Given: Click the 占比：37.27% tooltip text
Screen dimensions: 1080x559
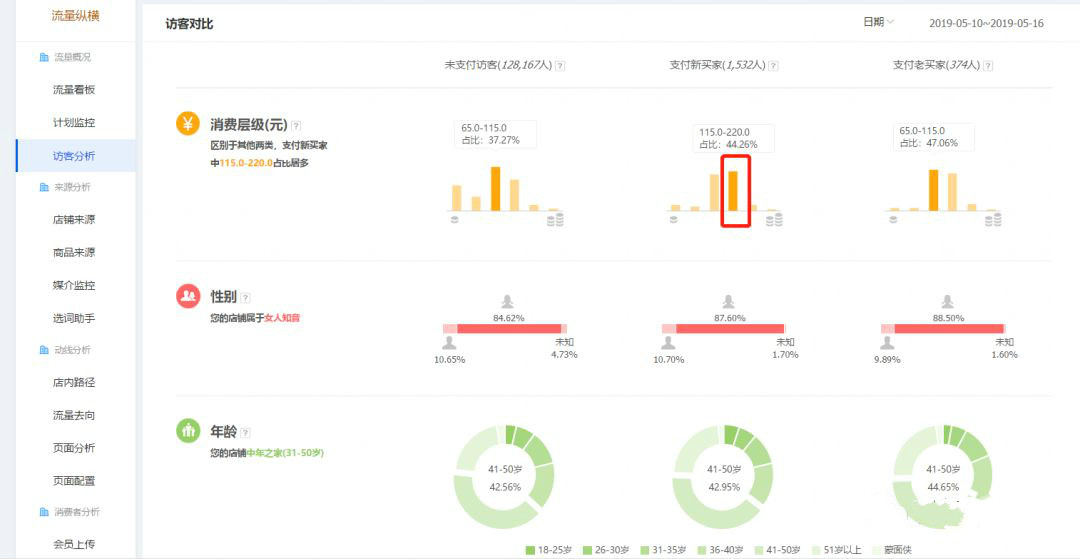Looking at the screenshot, I should click(x=490, y=140).
